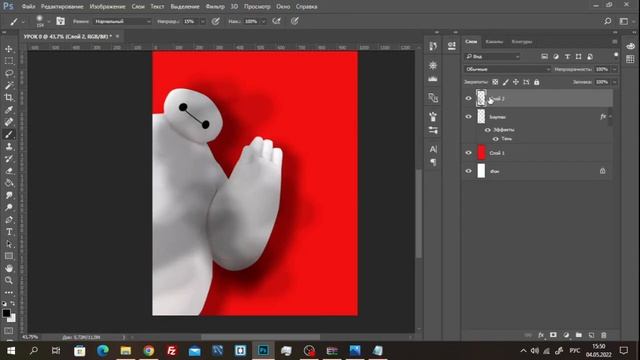Hide the red Слой 1 layer
Image resolution: width=640 pixels, height=360 pixels.
(469, 153)
